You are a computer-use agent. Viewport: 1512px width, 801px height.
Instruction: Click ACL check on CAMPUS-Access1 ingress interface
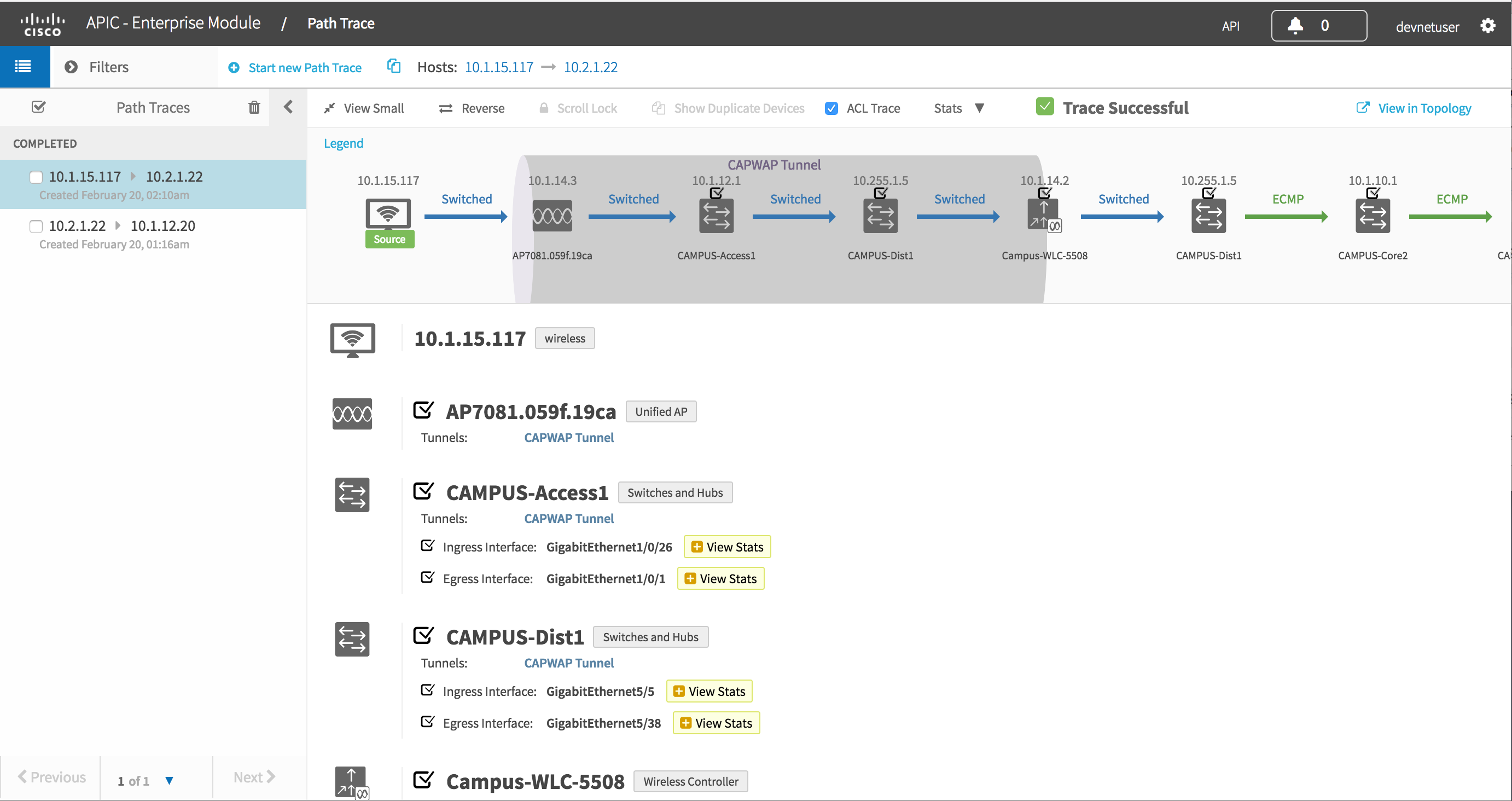coord(427,545)
